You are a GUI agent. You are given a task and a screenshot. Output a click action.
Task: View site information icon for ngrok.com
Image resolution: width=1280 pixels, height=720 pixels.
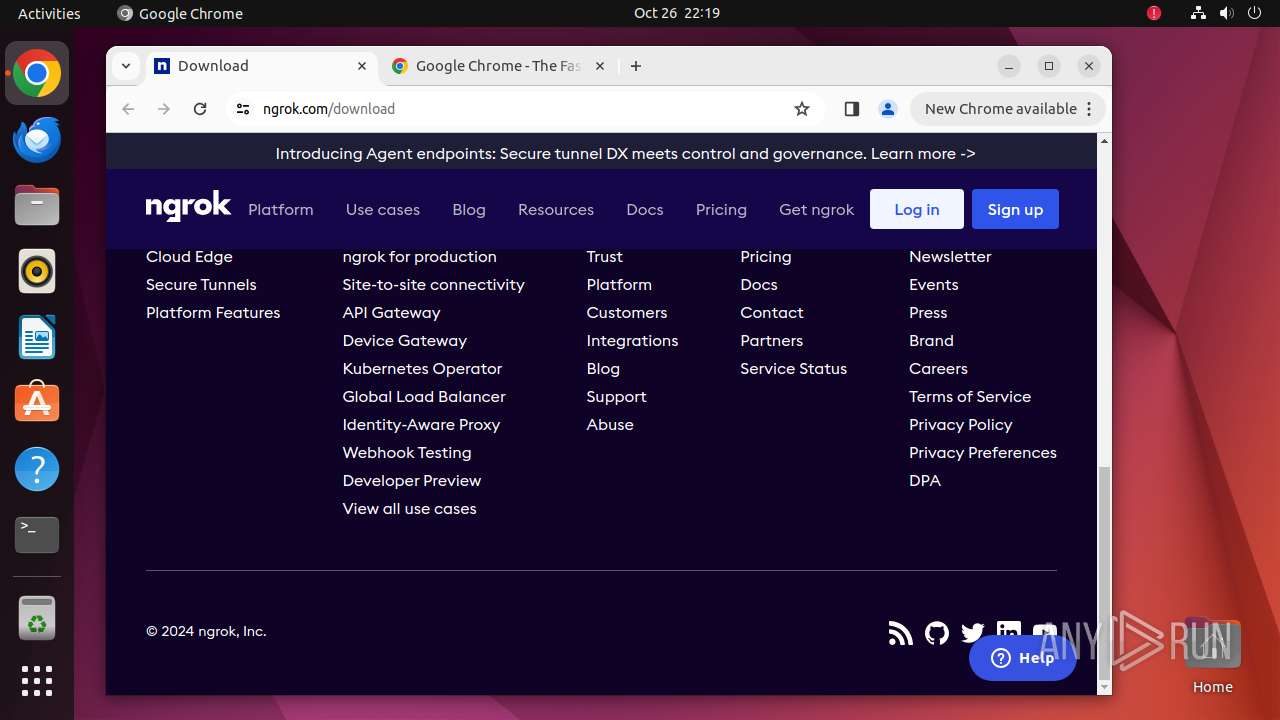[243, 109]
